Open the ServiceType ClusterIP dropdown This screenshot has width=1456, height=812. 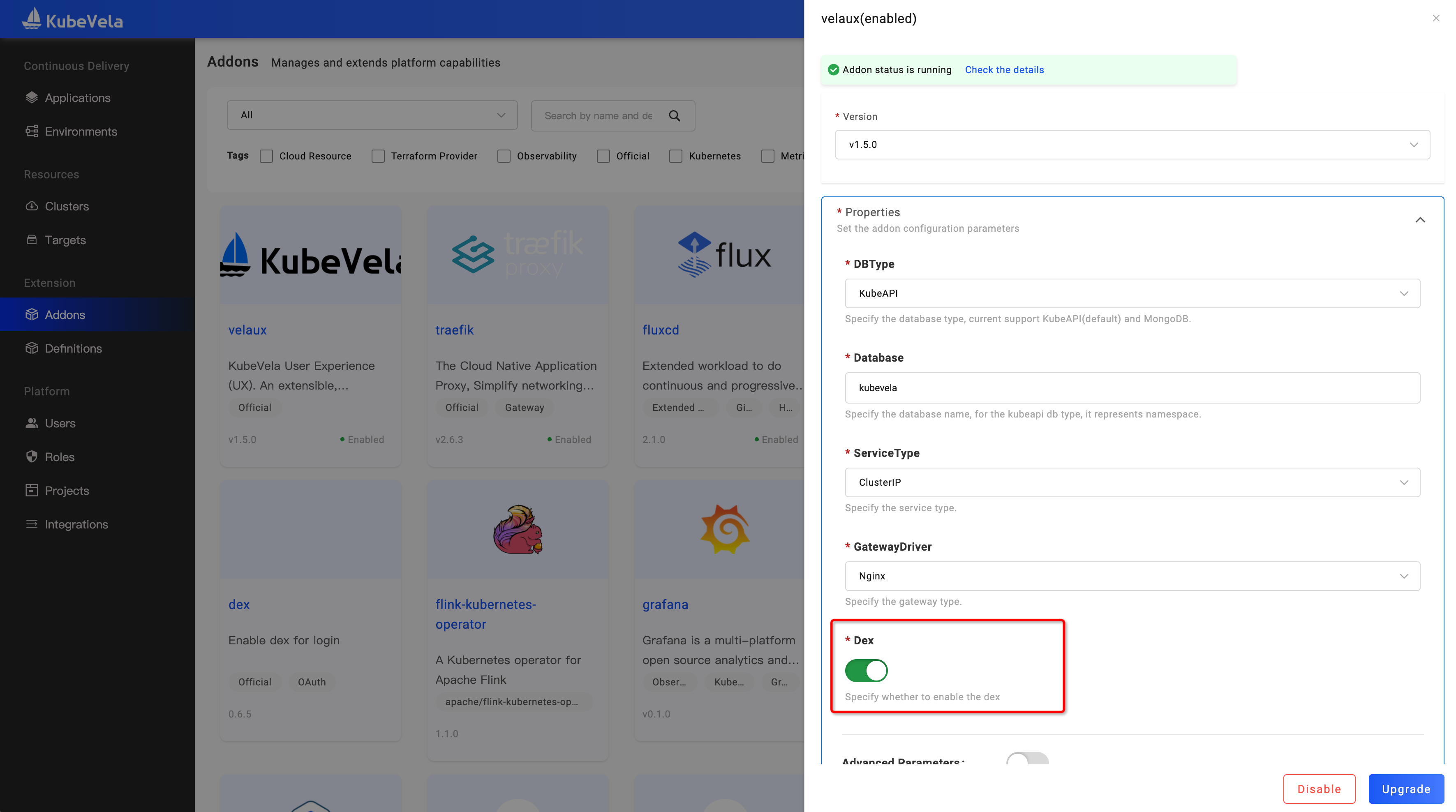1132,482
